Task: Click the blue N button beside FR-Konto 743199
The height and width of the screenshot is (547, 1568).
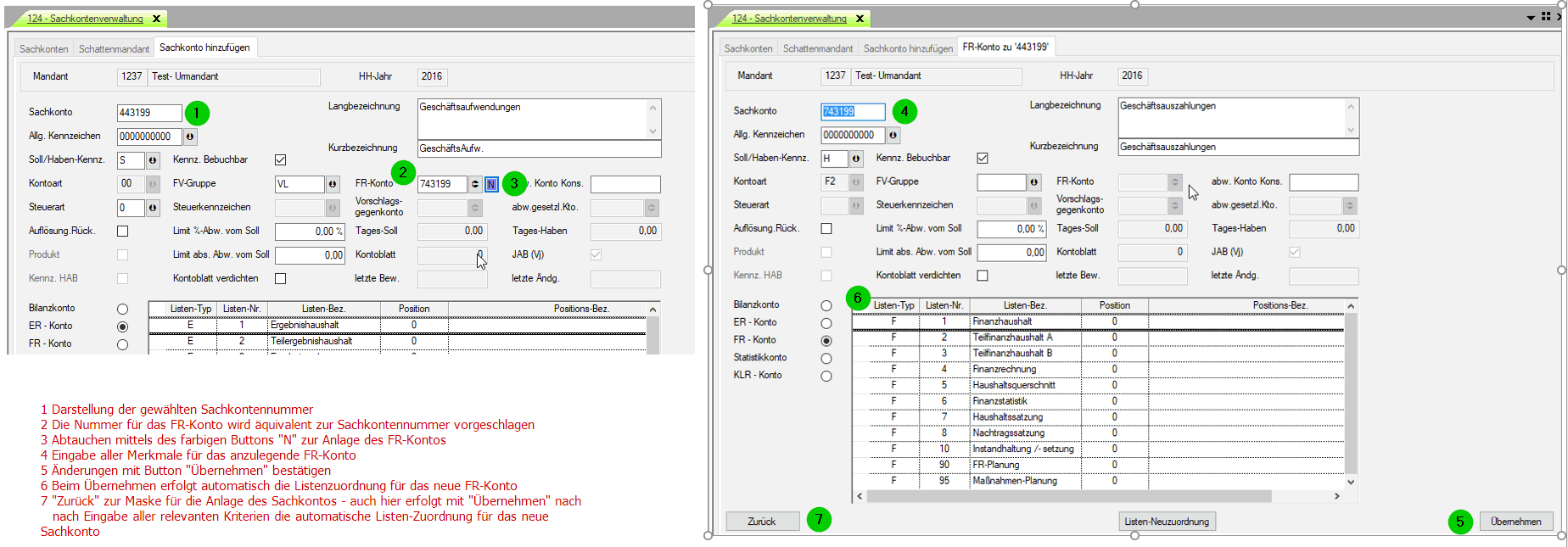Action: point(491,184)
